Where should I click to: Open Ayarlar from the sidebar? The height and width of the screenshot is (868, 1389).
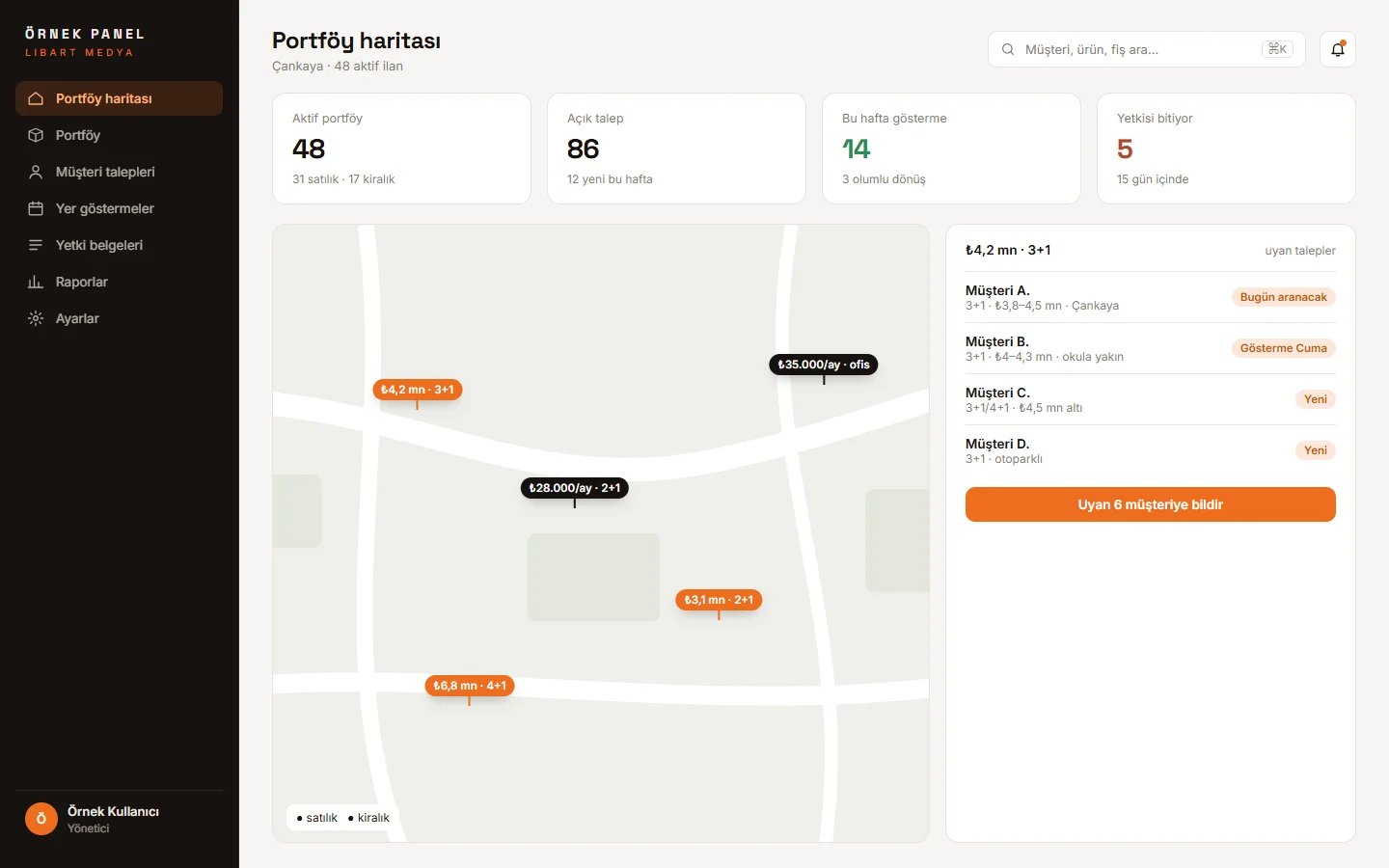(x=120, y=318)
